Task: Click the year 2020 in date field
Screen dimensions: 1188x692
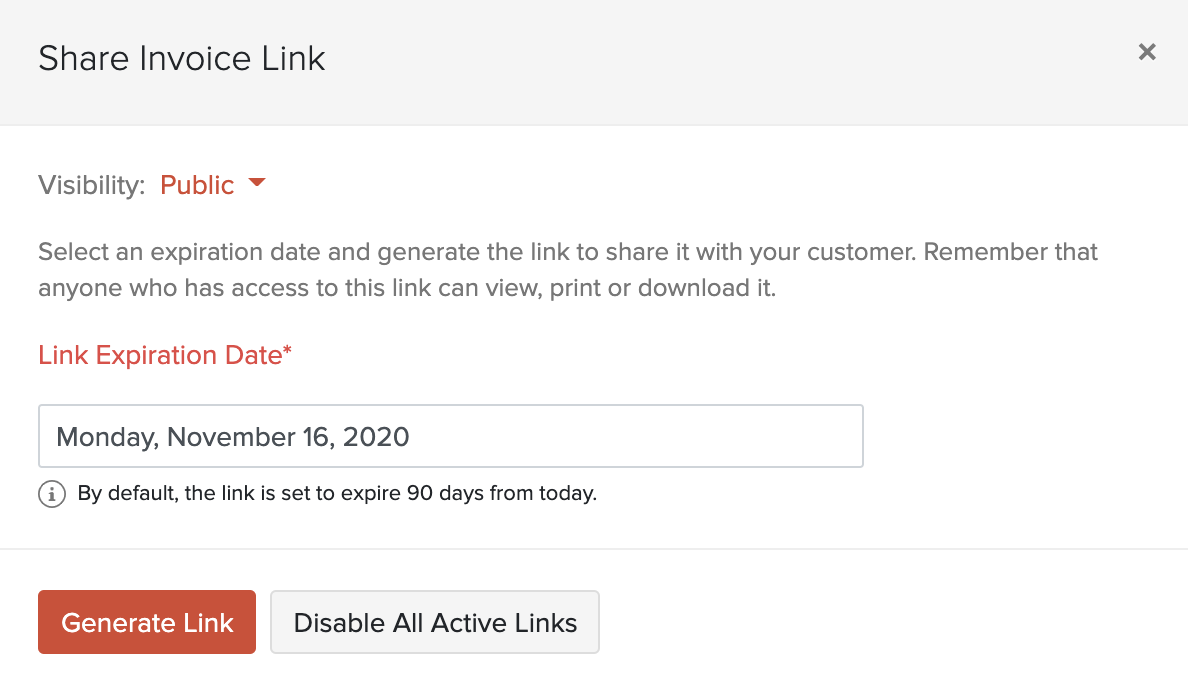Action: coord(376,436)
